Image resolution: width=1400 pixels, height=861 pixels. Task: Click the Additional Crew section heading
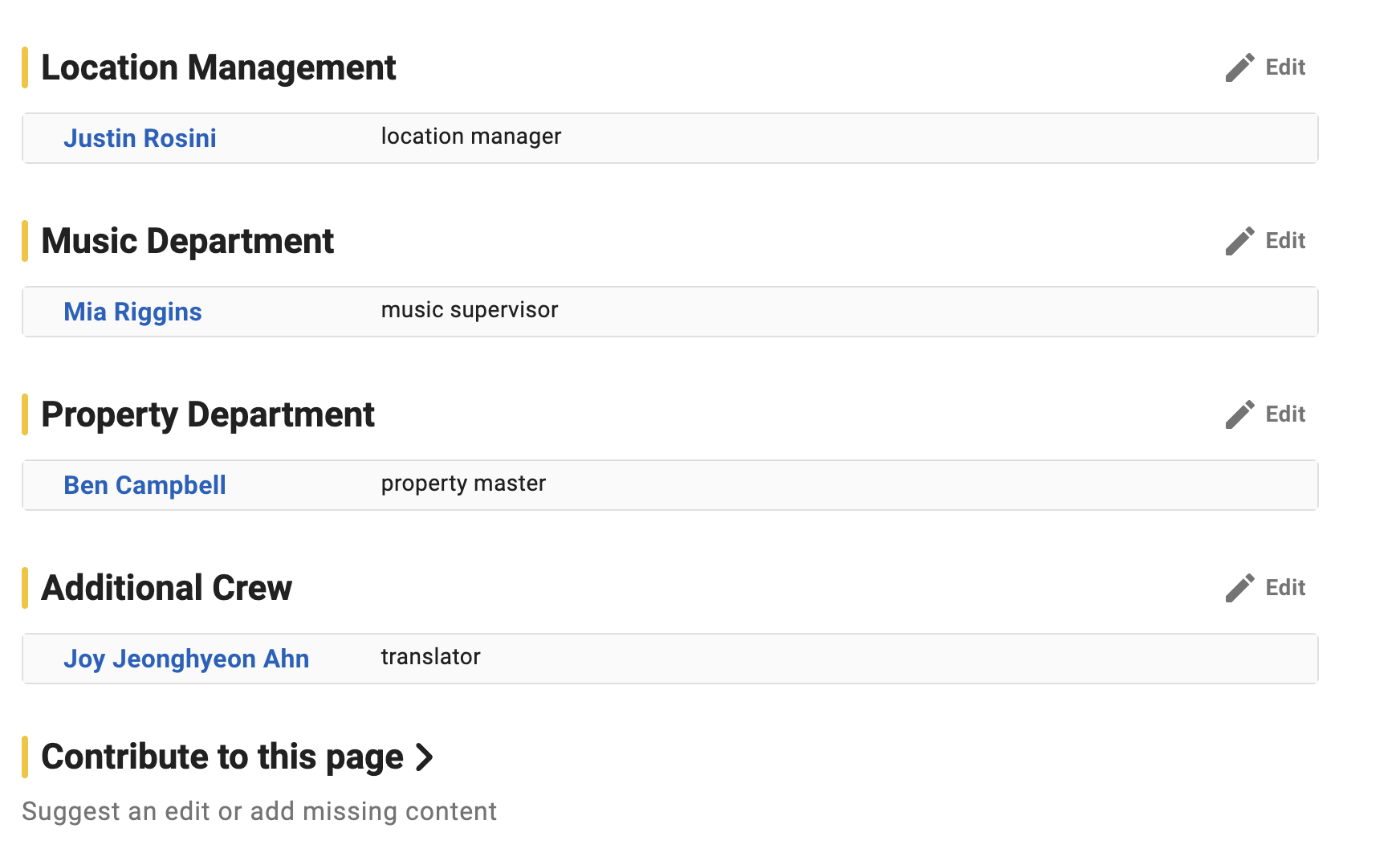166,588
